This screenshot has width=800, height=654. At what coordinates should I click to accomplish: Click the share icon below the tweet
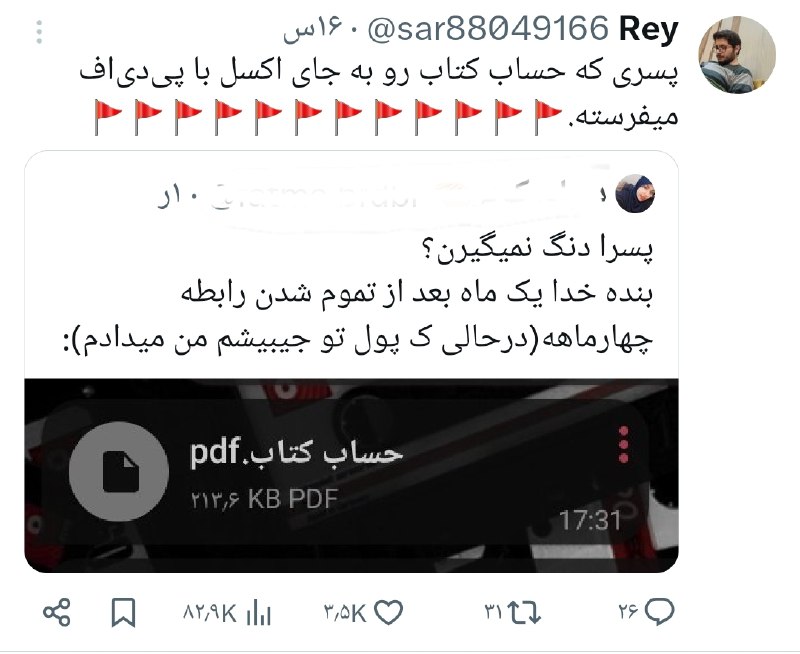coord(57,613)
